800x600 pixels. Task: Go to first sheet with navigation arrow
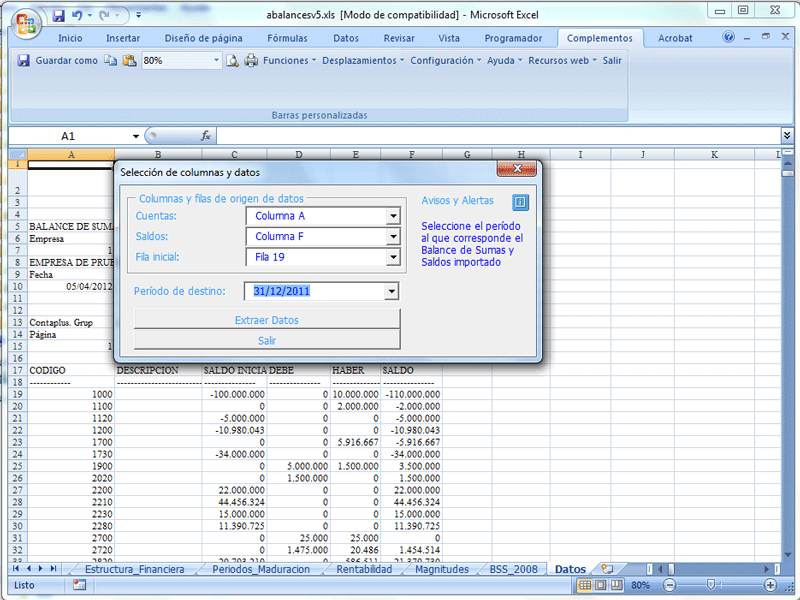click(x=16, y=568)
